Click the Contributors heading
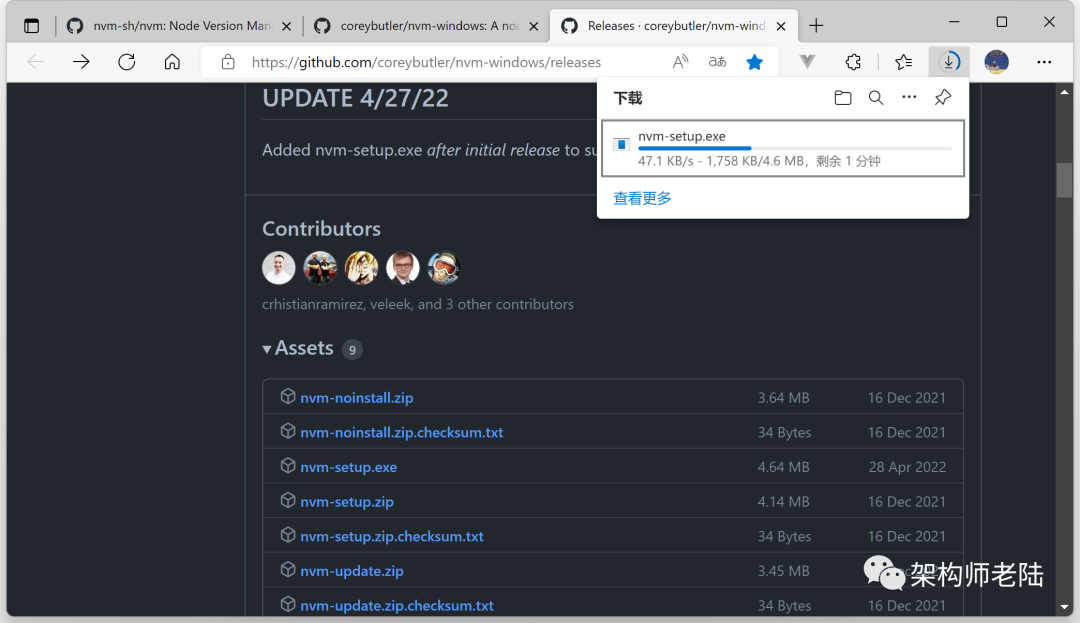This screenshot has width=1080, height=623. (x=321, y=229)
